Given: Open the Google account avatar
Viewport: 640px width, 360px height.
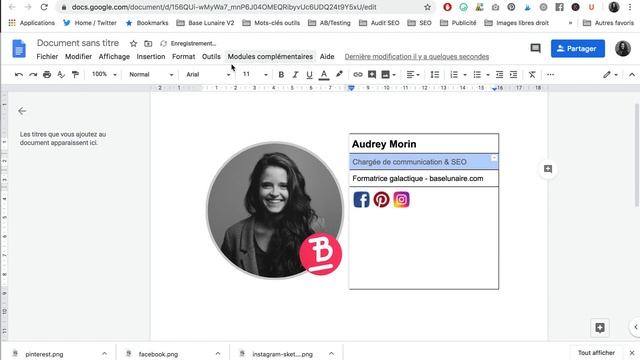Looking at the screenshot, I should 623,49.
